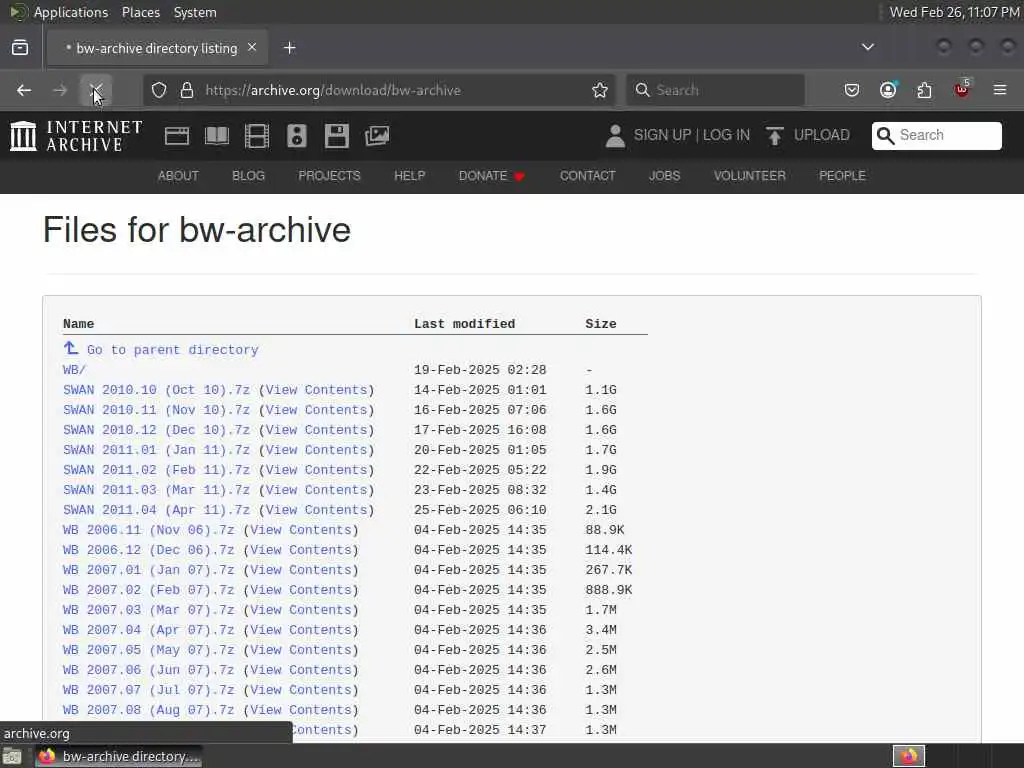The width and height of the screenshot is (1024, 768).
Task: Open the DONATE nav item
Action: pos(492,176)
